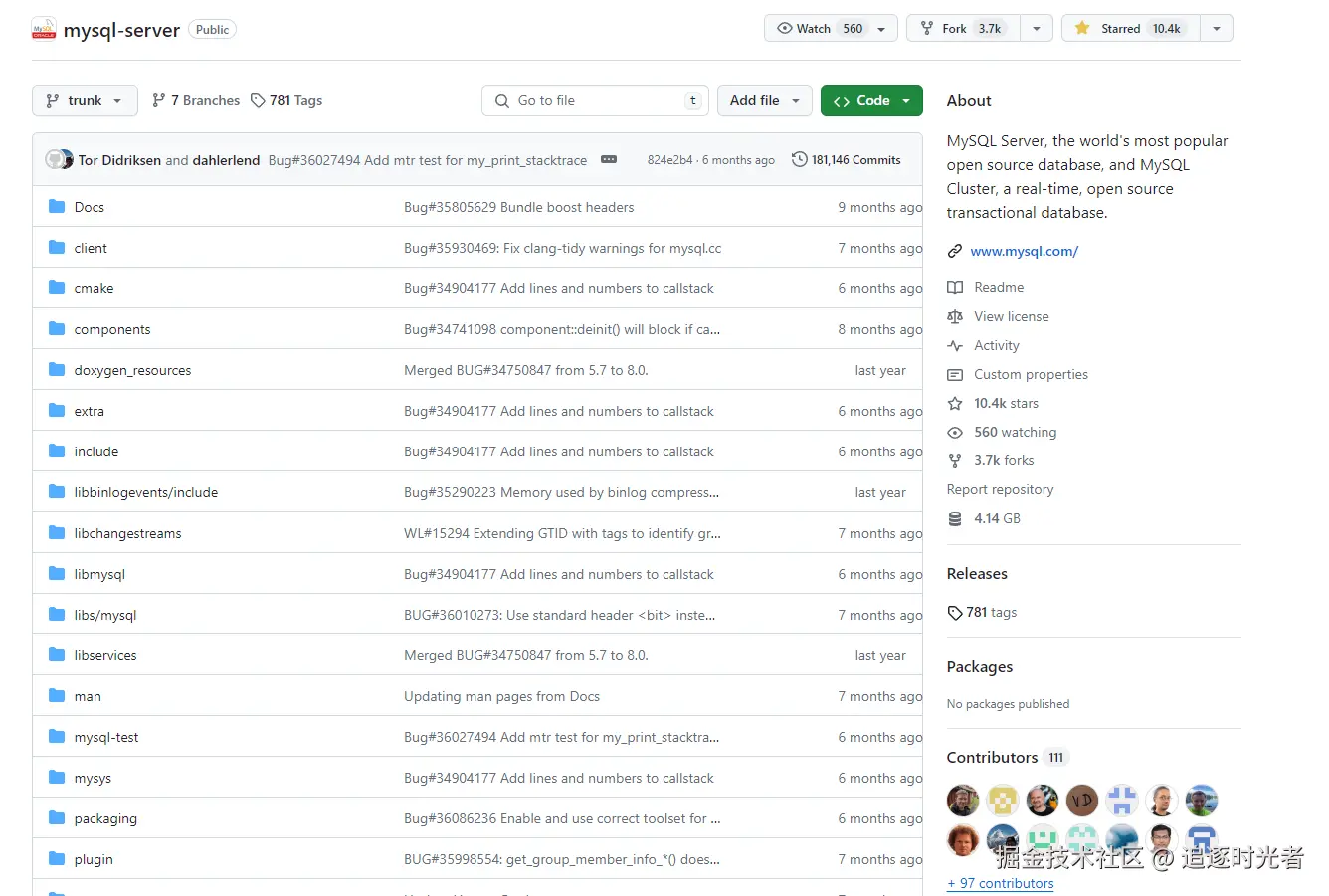Screen dimensions: 1329x896
Task: View the 7 Branches link
Action: tap(196, 100)
